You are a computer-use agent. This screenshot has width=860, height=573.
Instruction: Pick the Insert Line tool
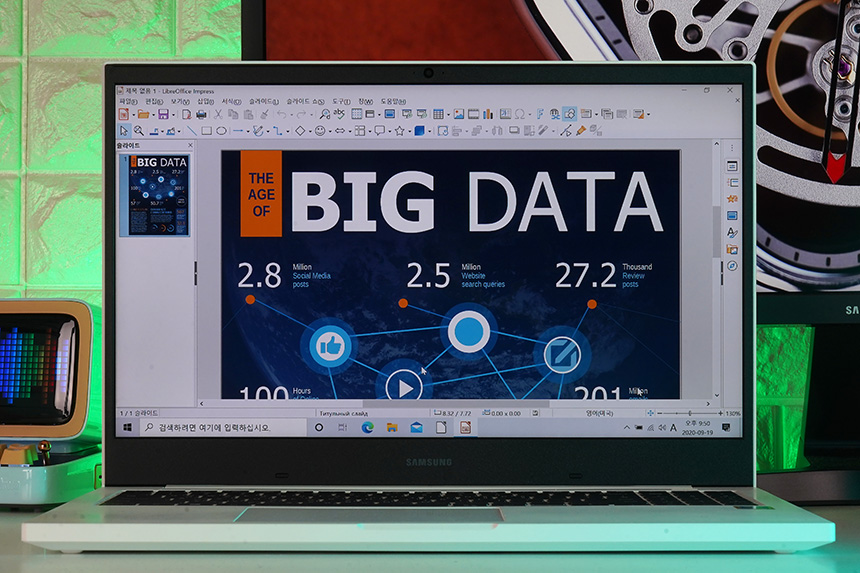click(x=191, y=131)
